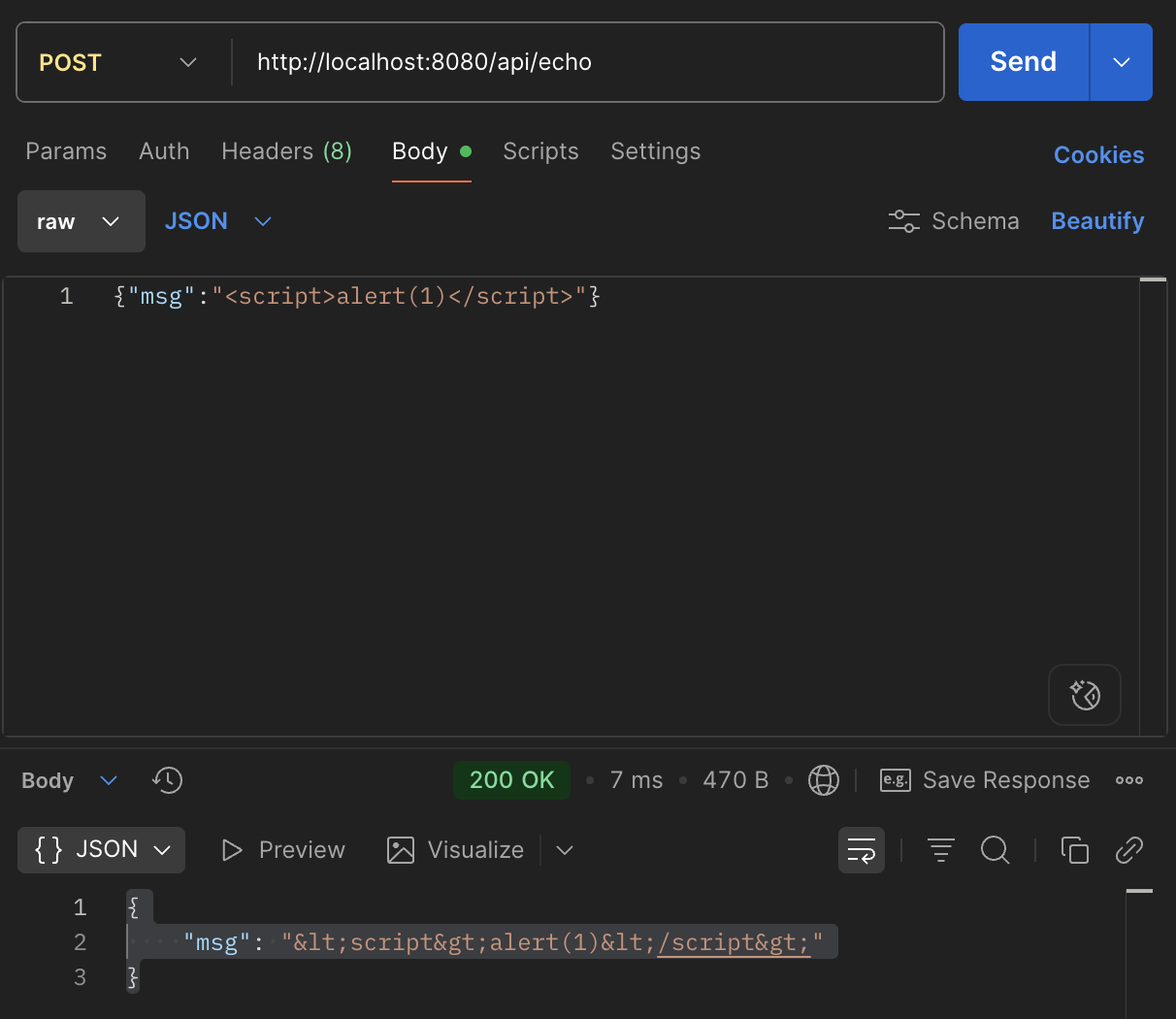Send the POST request
The image size is (1176, 1019).
tap(1024, 62)
